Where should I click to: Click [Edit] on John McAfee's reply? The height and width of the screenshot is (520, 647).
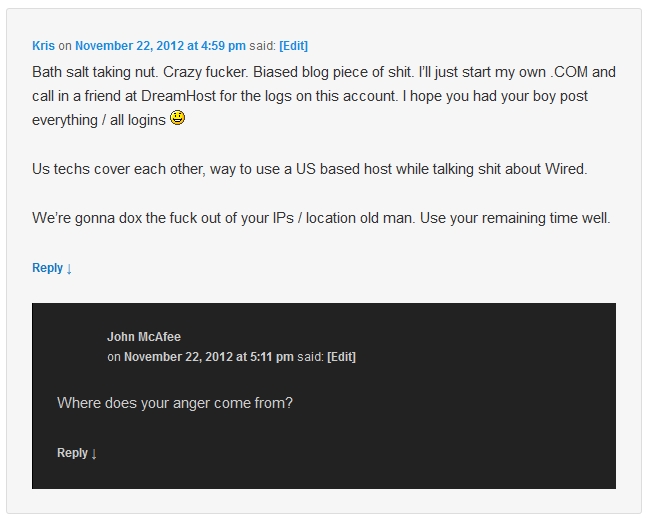click(341, 357)
